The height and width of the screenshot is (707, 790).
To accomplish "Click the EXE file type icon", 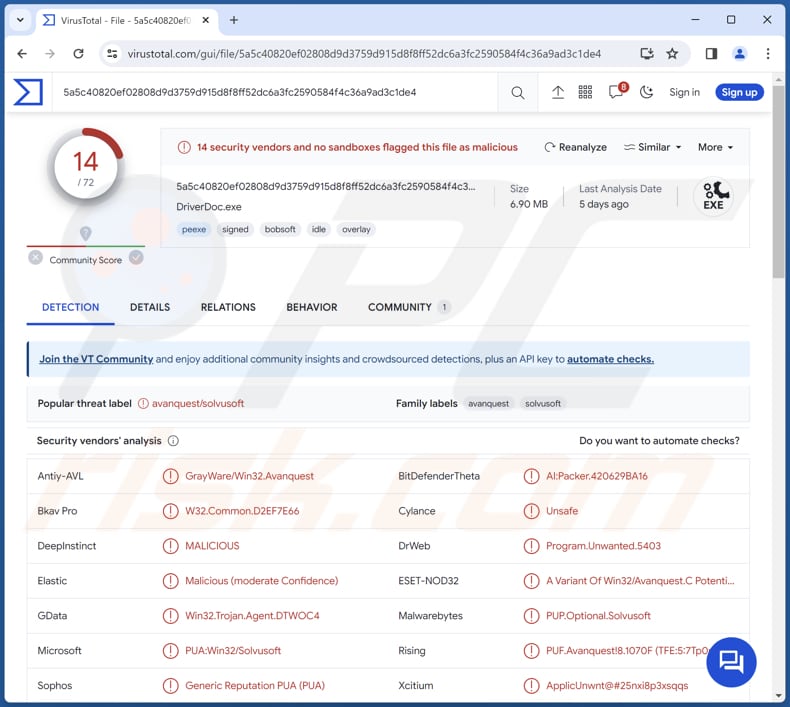I will (x=713, y=196).
